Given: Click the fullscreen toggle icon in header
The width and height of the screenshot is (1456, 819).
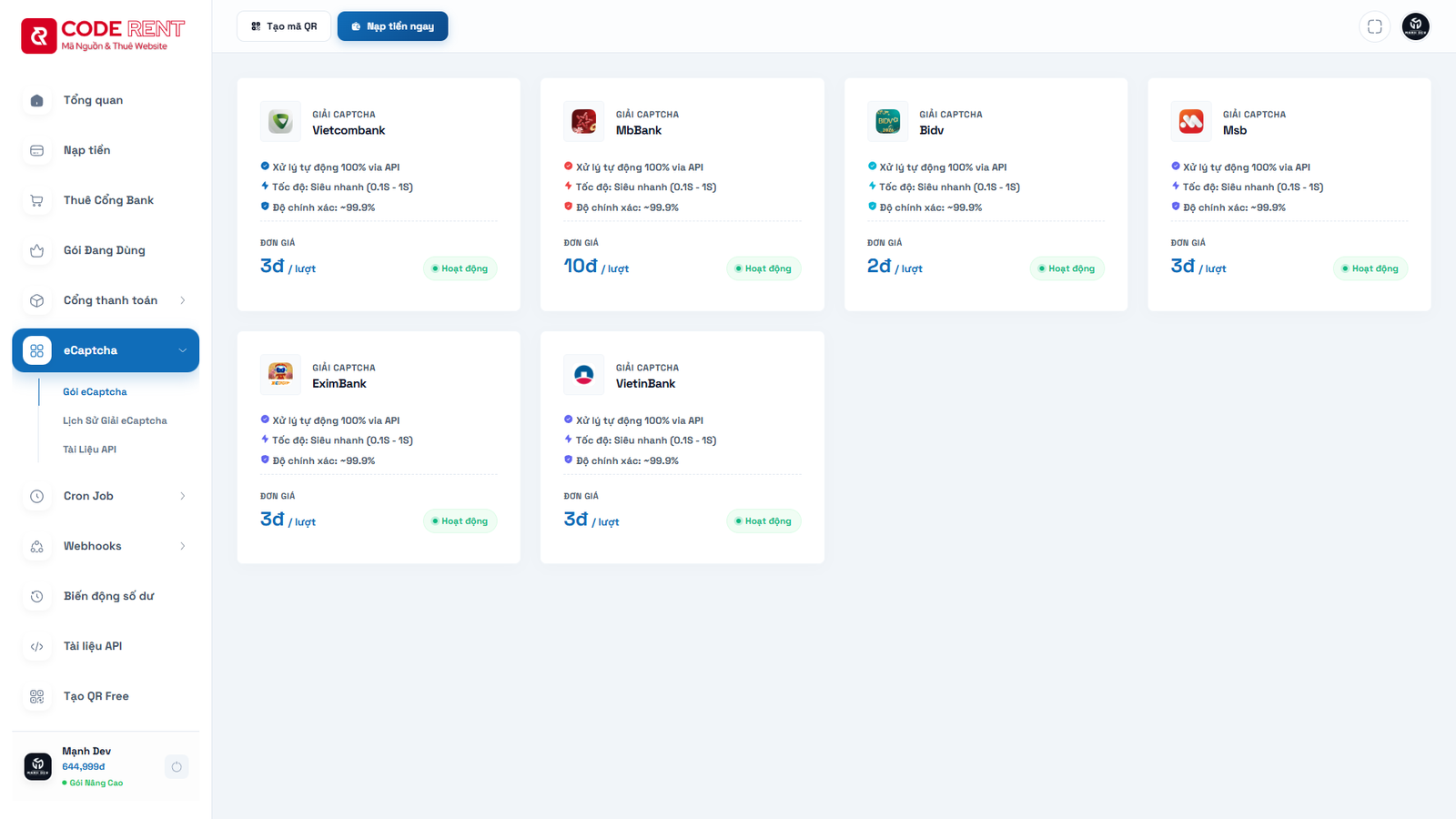Looking at the screenshot, I should 1374,26.
